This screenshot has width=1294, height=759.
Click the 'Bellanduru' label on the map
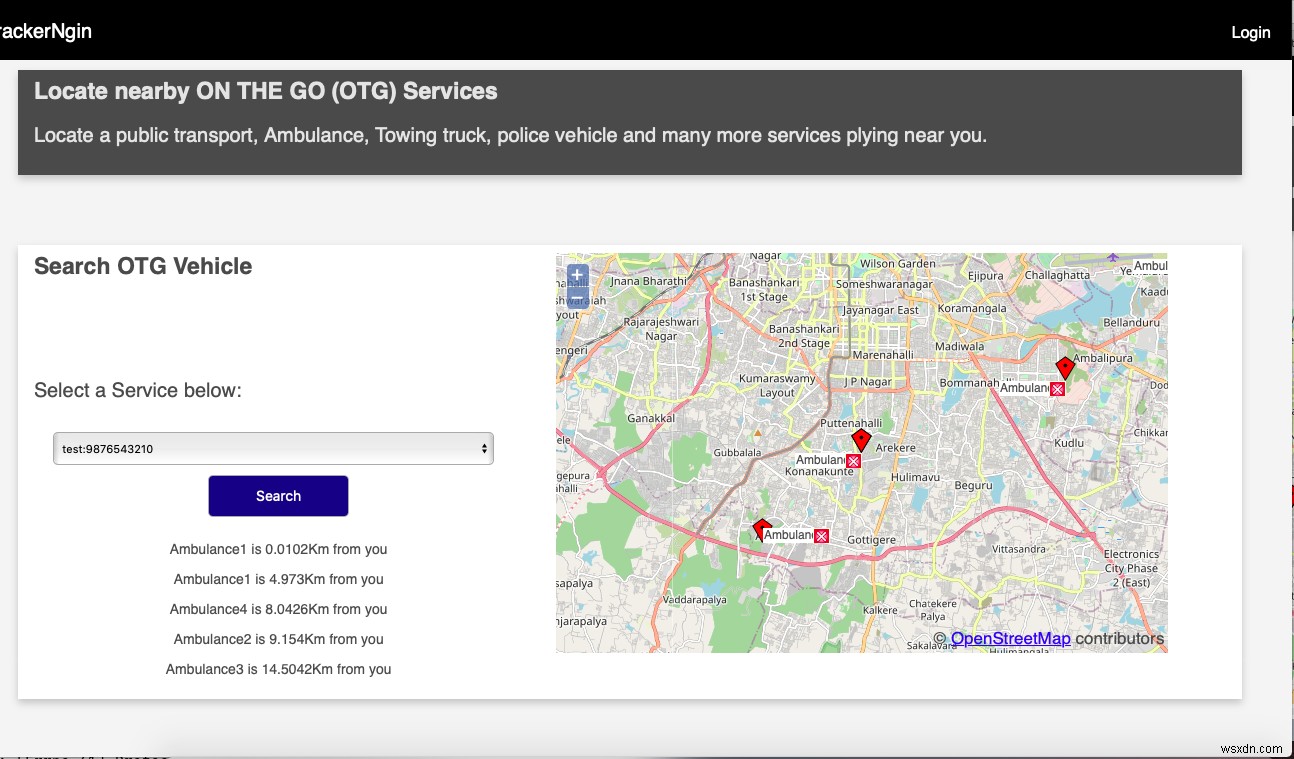[1130, 323]
